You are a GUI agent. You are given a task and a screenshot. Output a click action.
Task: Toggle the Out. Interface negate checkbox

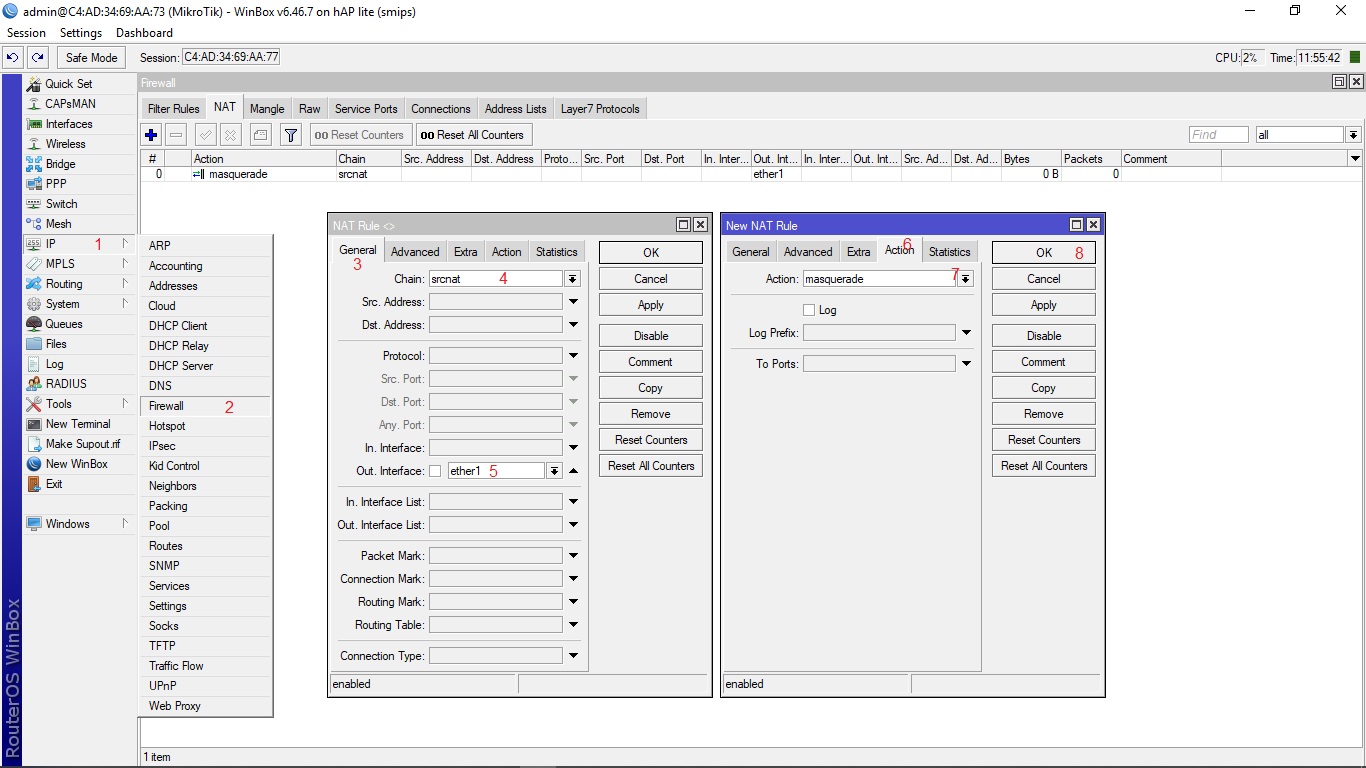click(435, 471)
